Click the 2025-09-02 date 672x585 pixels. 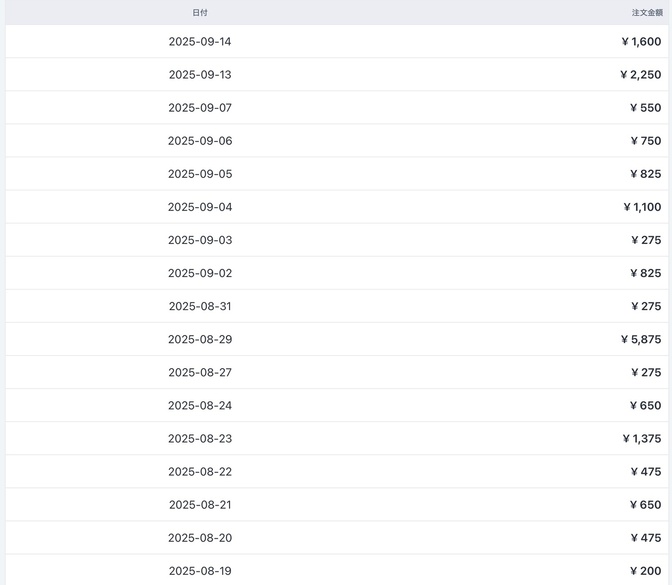pos(200,273)
